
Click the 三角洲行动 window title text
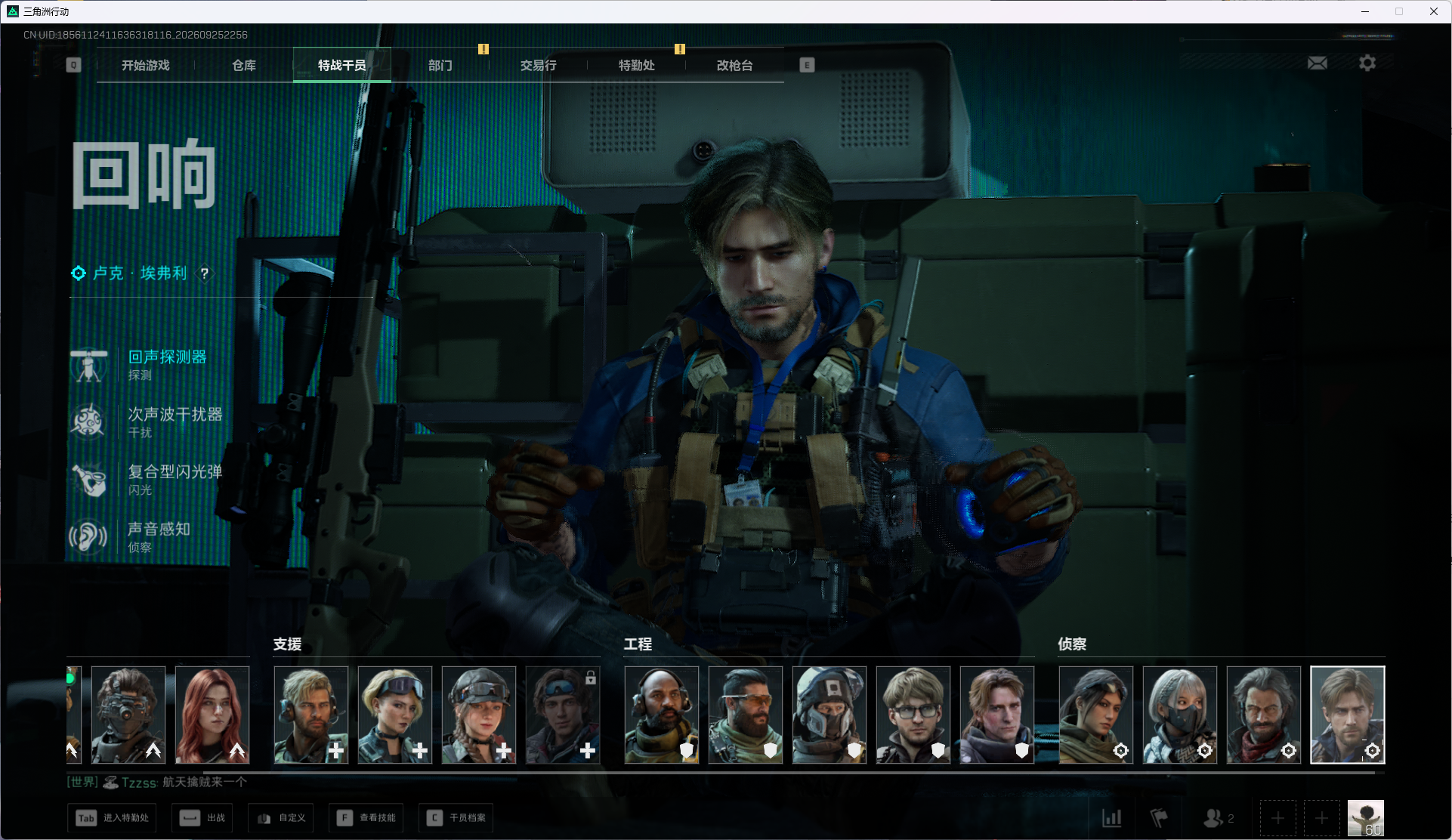pos(46,11)
